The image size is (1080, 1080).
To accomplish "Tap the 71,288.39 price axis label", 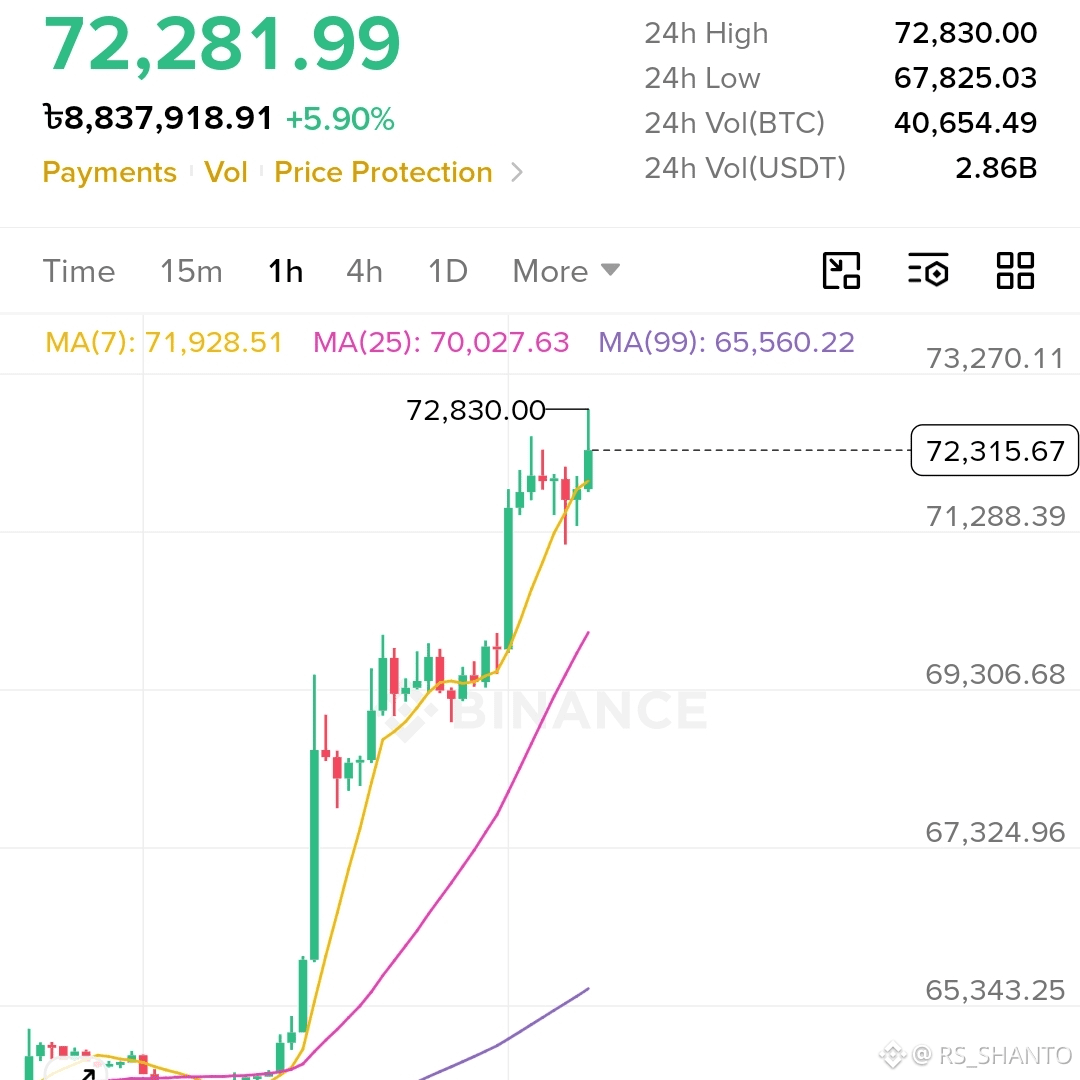I will tap(995, 516).
